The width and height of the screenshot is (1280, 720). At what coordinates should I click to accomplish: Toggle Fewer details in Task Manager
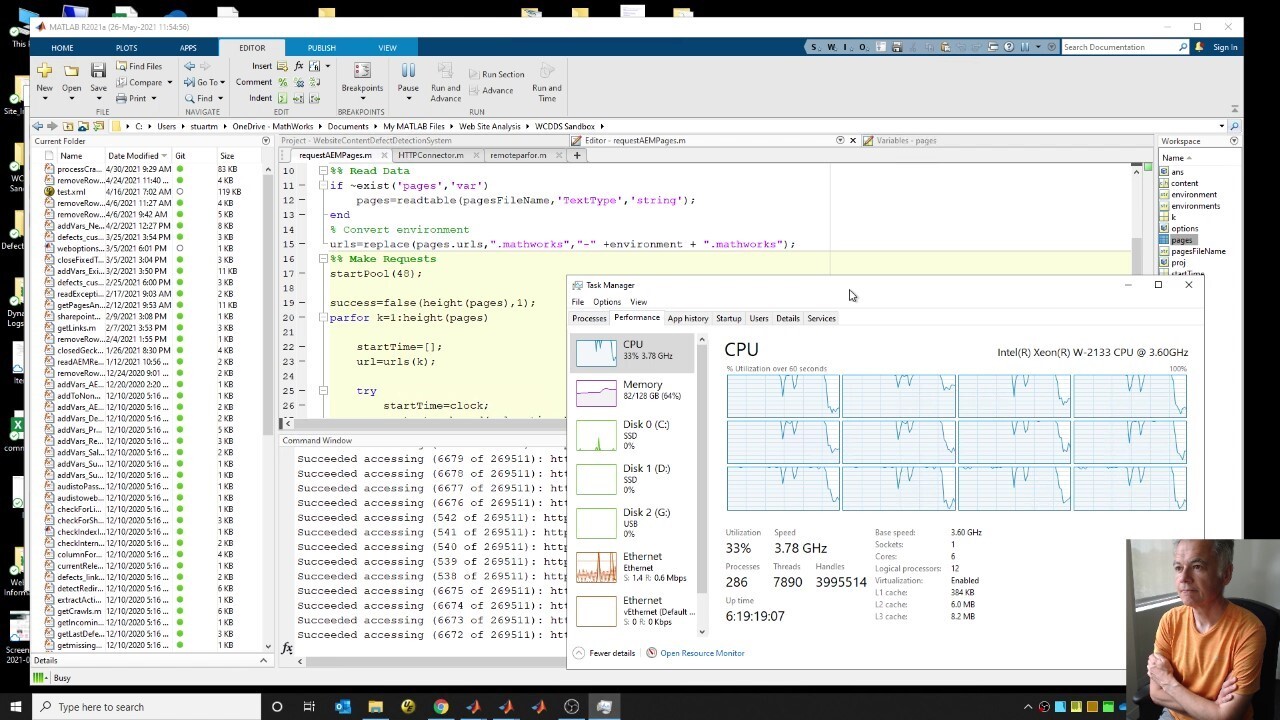pos(604,653)
